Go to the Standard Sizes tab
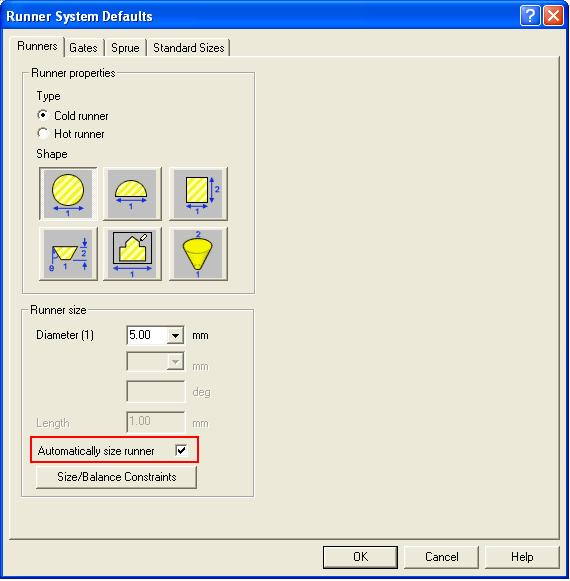Screen dimensions: 570x581 189,48
